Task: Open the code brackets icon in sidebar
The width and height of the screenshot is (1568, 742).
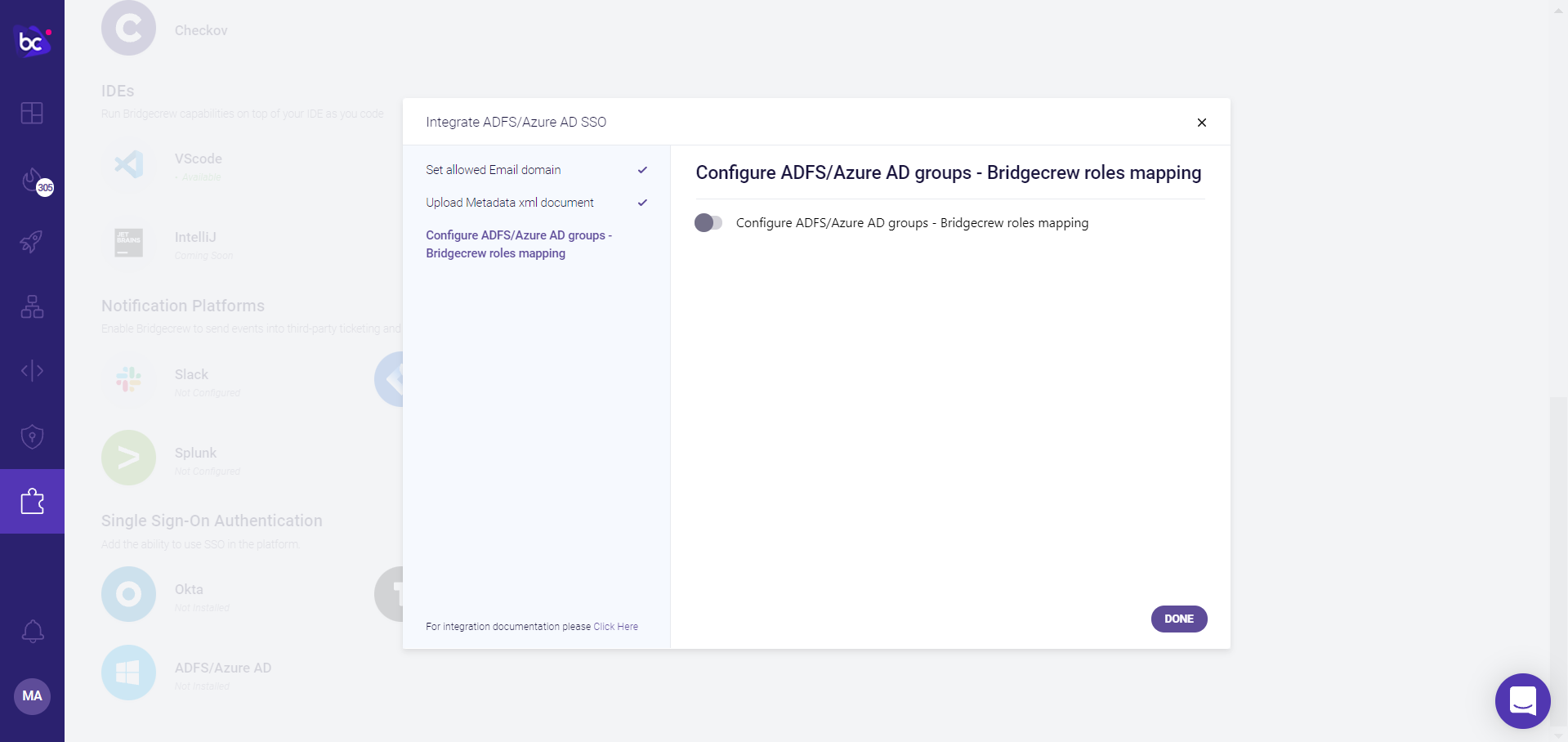Action: [x=32, y=371]
